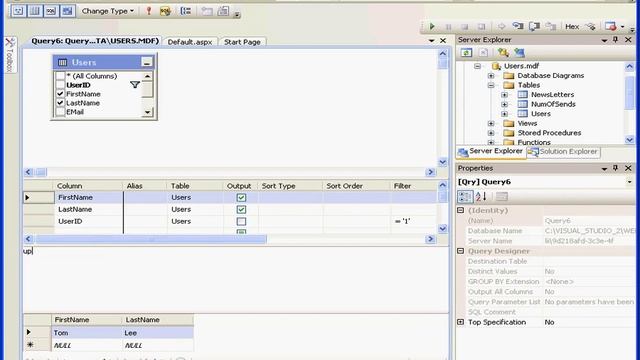Select the Users table in Server Explorer
Image resolution: width=640 pixels, height=360 pixels.
tap(540, 114)
